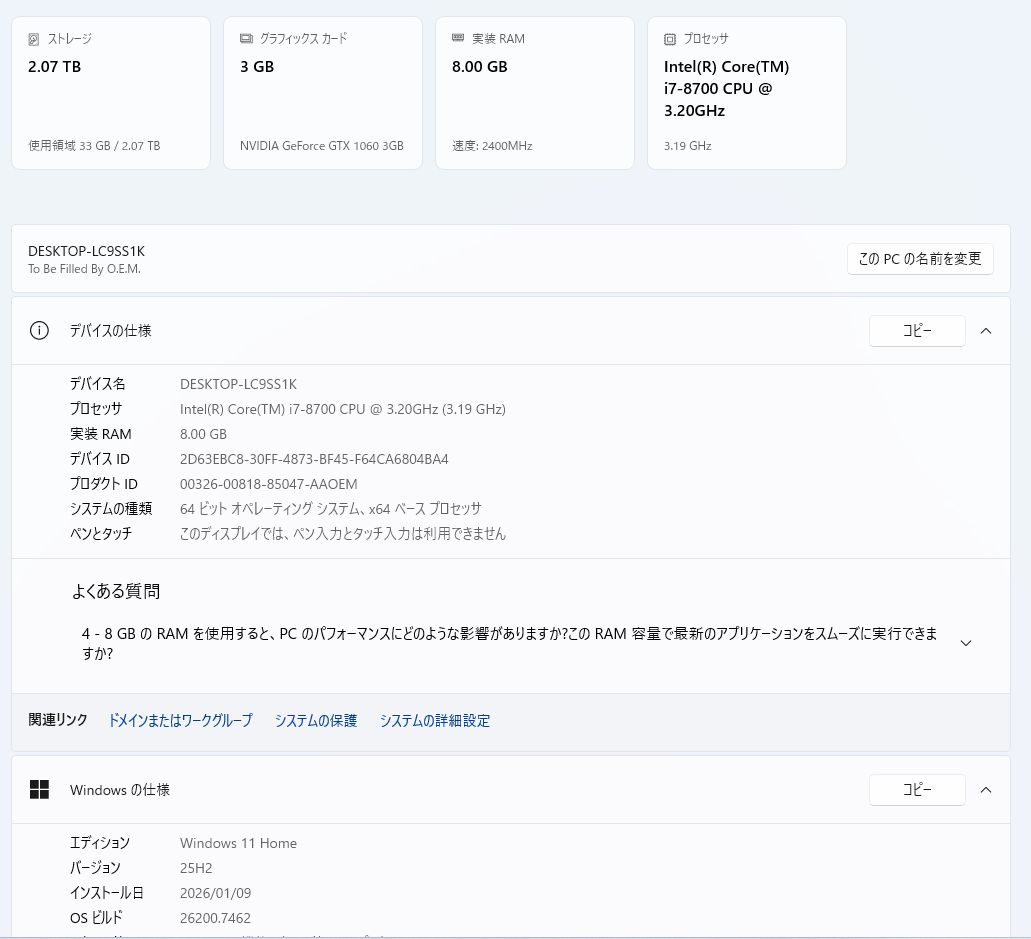
Task: Click the graphics card icon in グラフィックス カード card
Action: click(x=246, y=39)
